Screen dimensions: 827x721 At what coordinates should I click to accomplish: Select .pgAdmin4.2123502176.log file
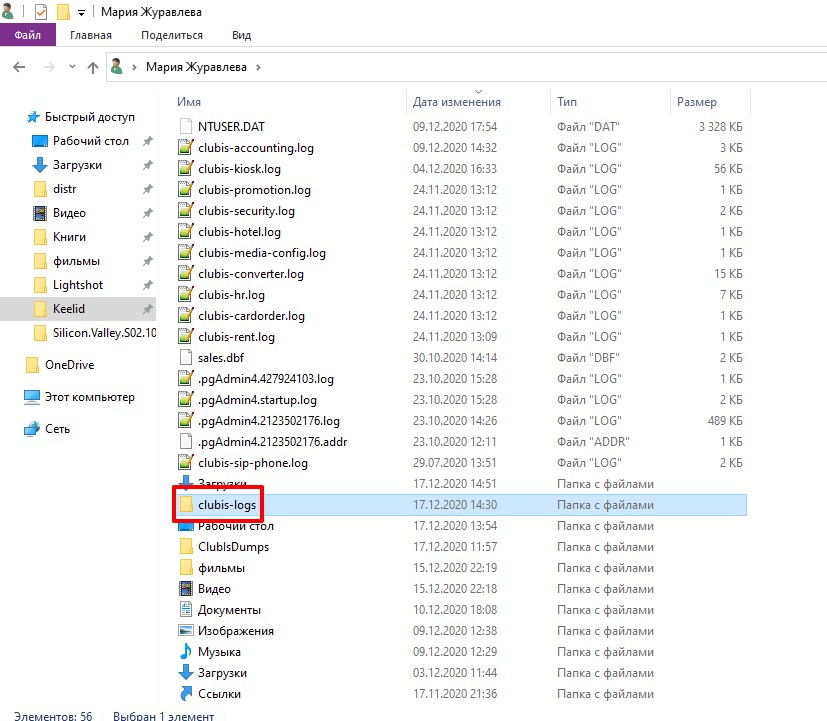pyautogui.click(x=268, y=421)
